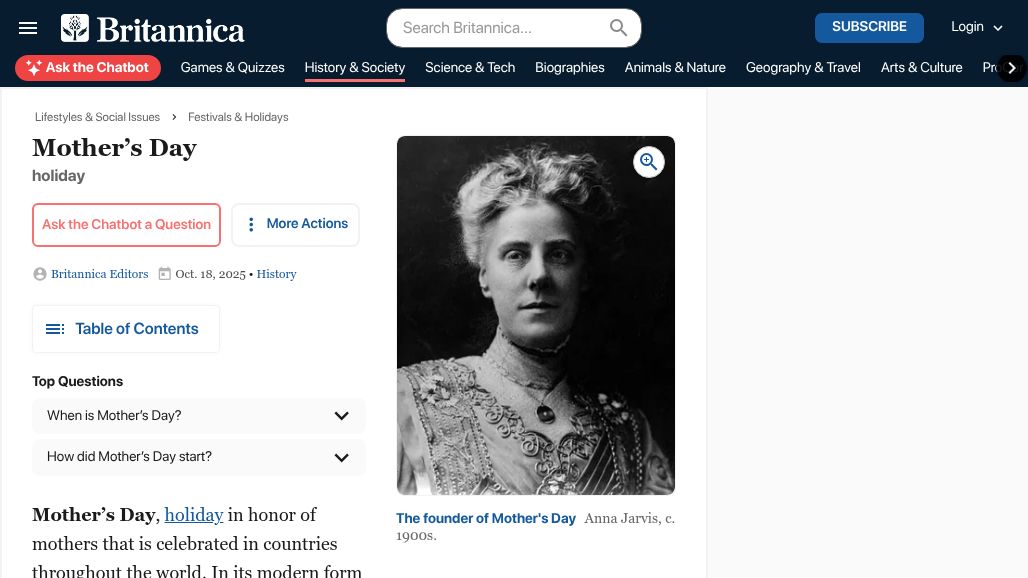
Task: Follow the "holiday" hyperlink in article text
Action: pyautogui.click(x=194, y=515)
